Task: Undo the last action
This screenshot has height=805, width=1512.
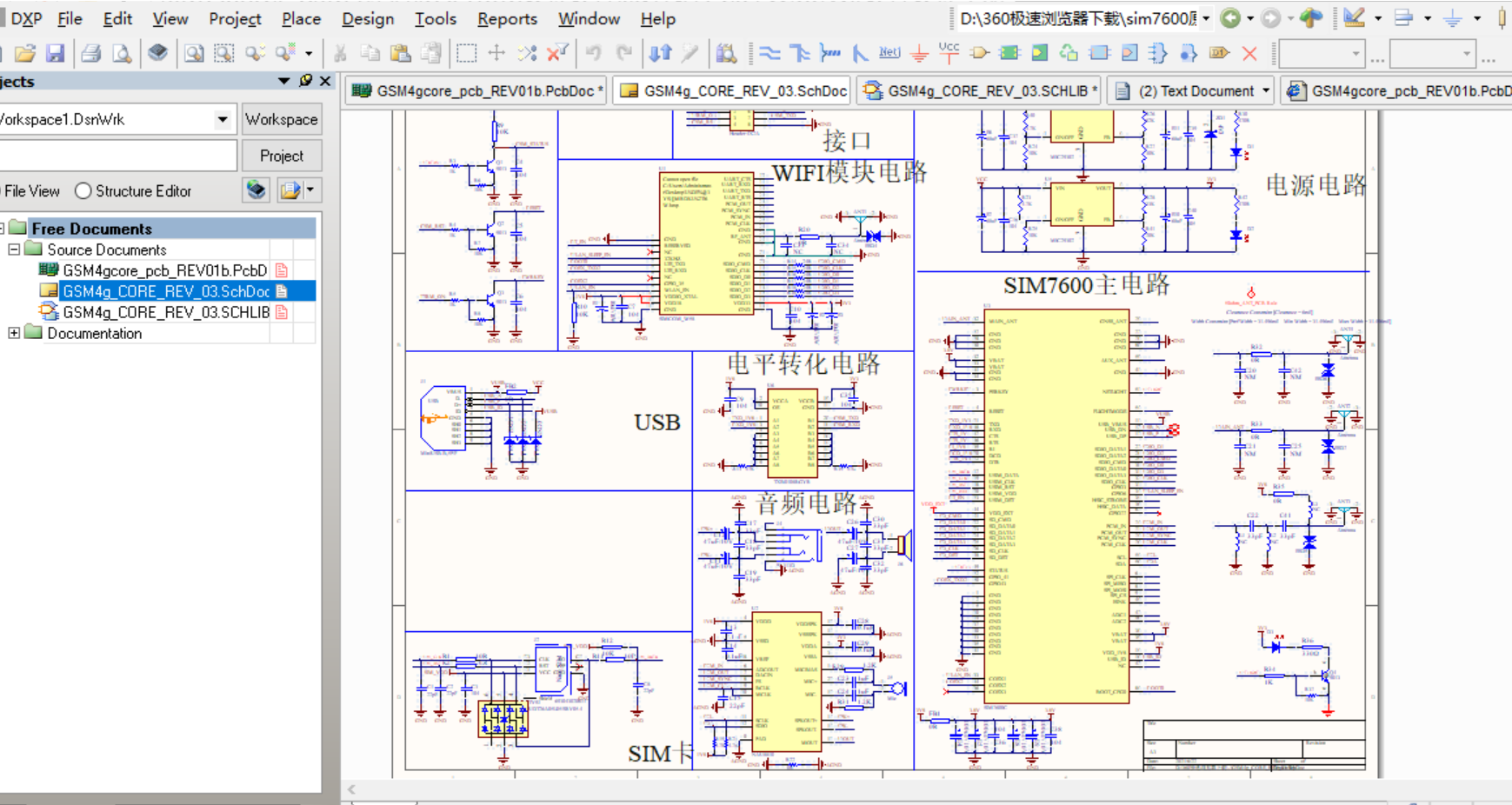Action: tap(593, 54)
